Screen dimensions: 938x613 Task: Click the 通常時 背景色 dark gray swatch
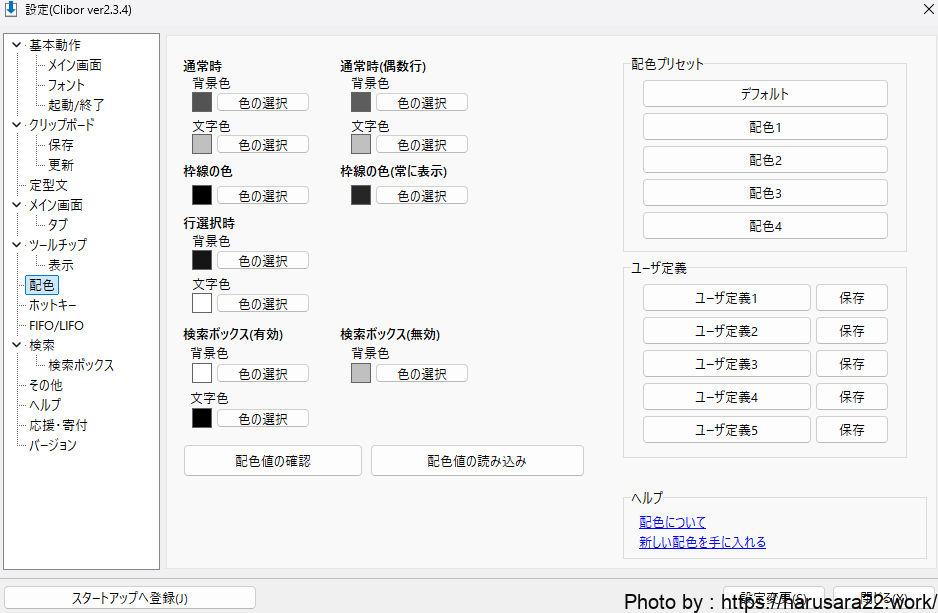pyautogui.click(x=202, y=102)
